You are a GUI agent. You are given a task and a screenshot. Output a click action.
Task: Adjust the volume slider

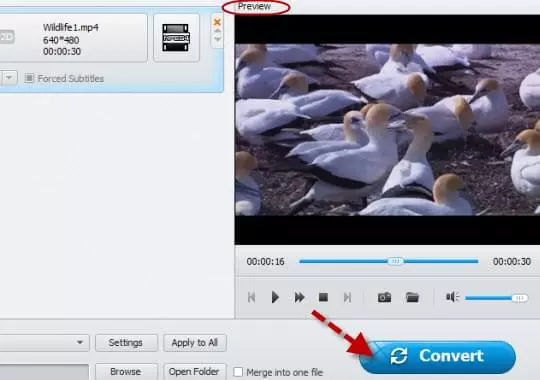[496, 298]
